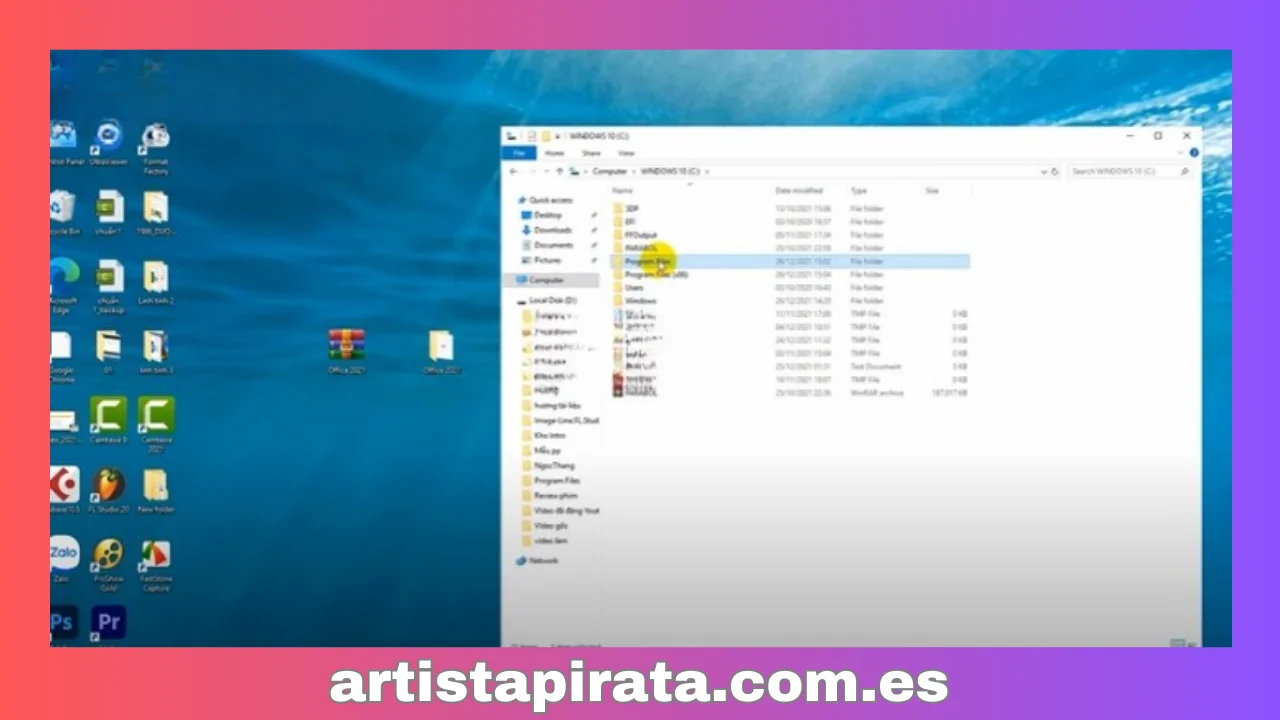1280x720 pixels.
Task: Open Explorer Help question-mark icon
Action: pyautogui.click(x=1194, y=153)
